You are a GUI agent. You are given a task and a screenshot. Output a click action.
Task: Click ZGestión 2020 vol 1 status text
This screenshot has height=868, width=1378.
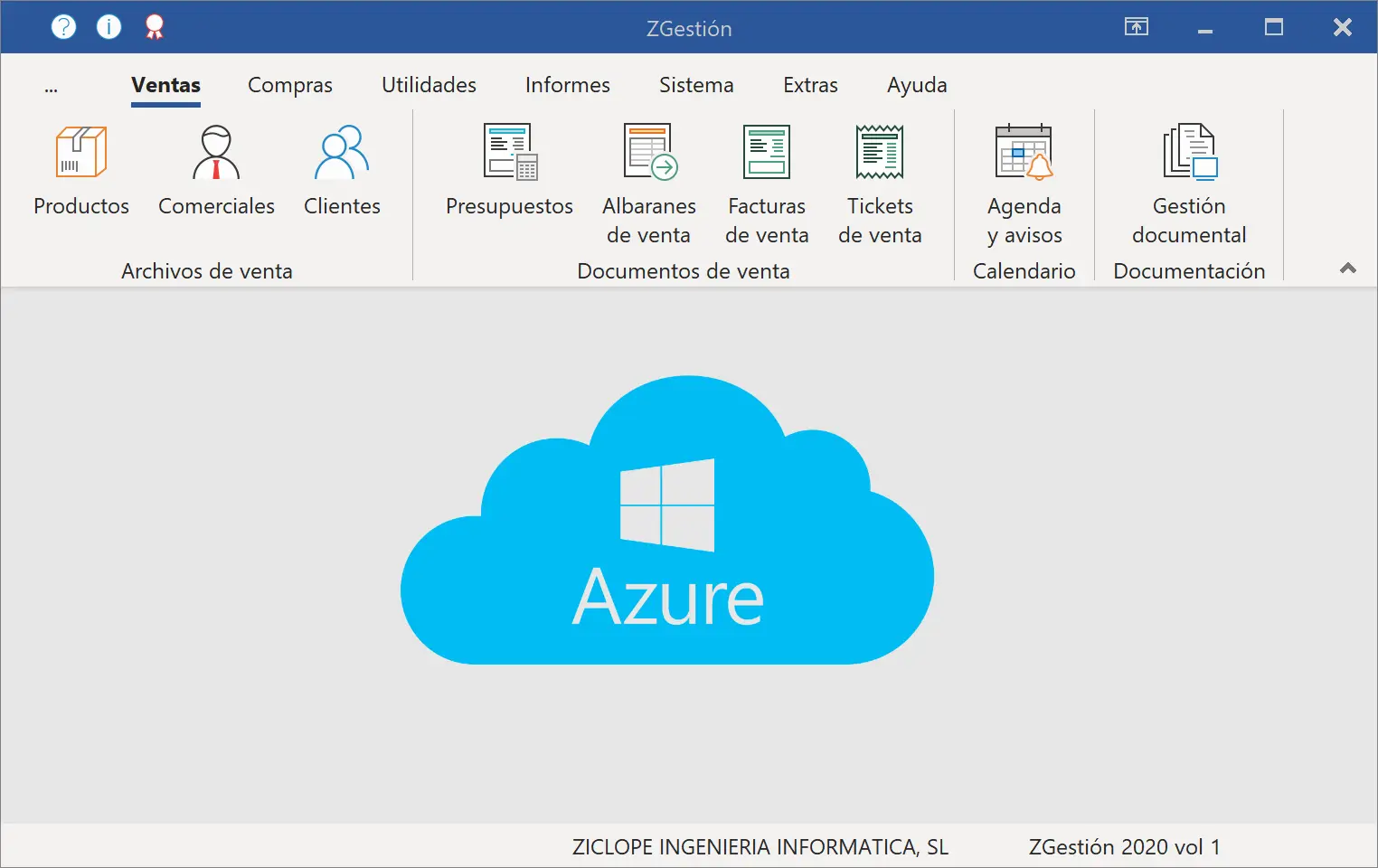tap(1125, 847)
